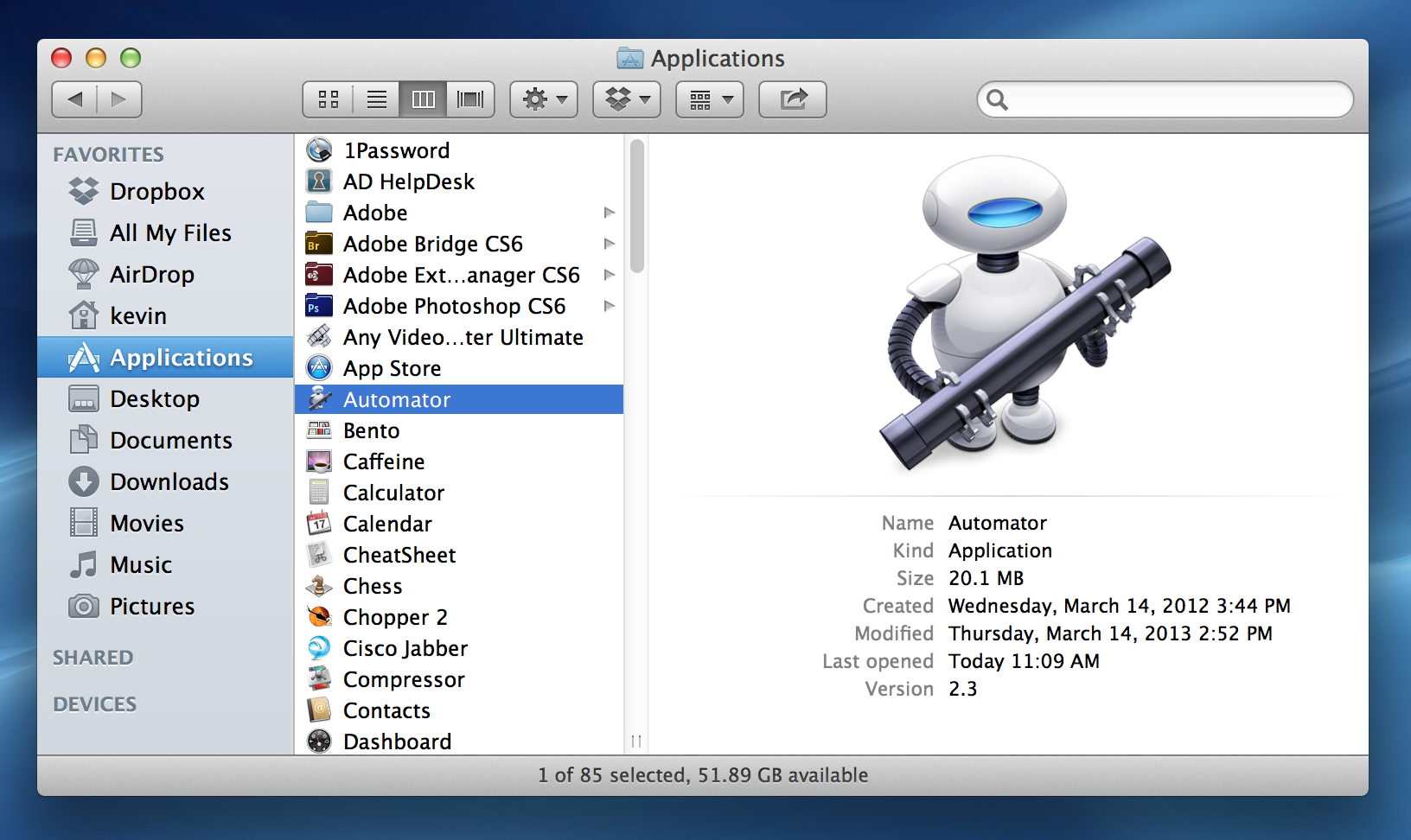
Task: Select the Adobe folder icon
Action: tap(319, 213)
